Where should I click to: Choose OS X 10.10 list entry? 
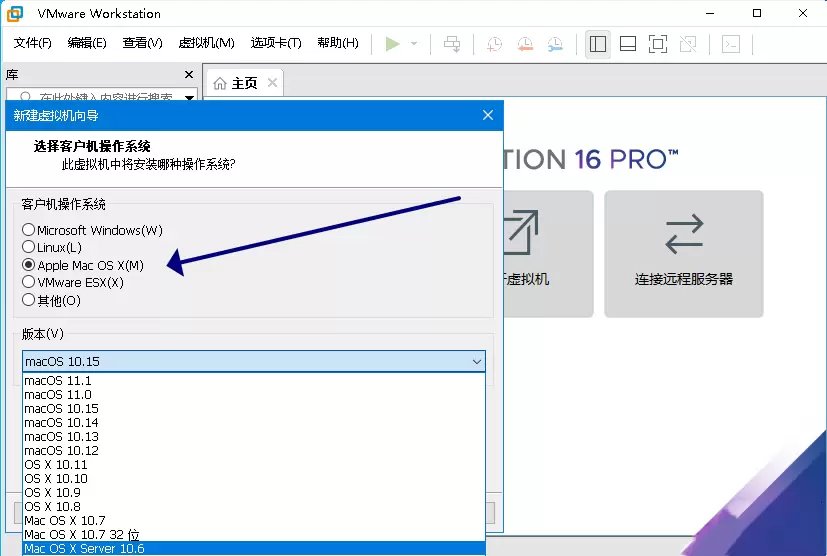click(254, 478)
